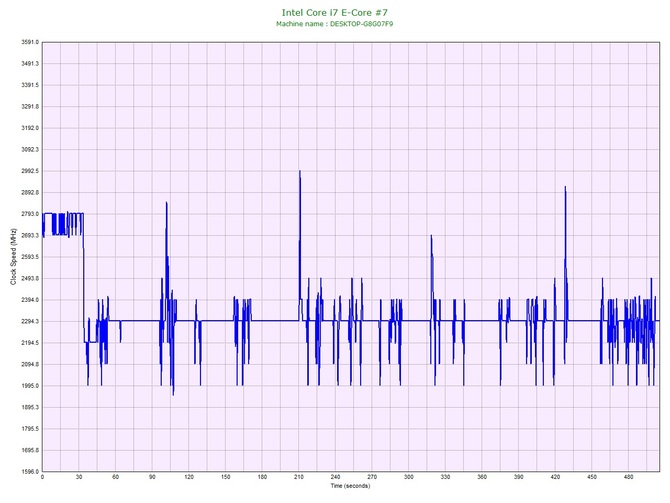Click the 3591.0 y-axis value

30,42
